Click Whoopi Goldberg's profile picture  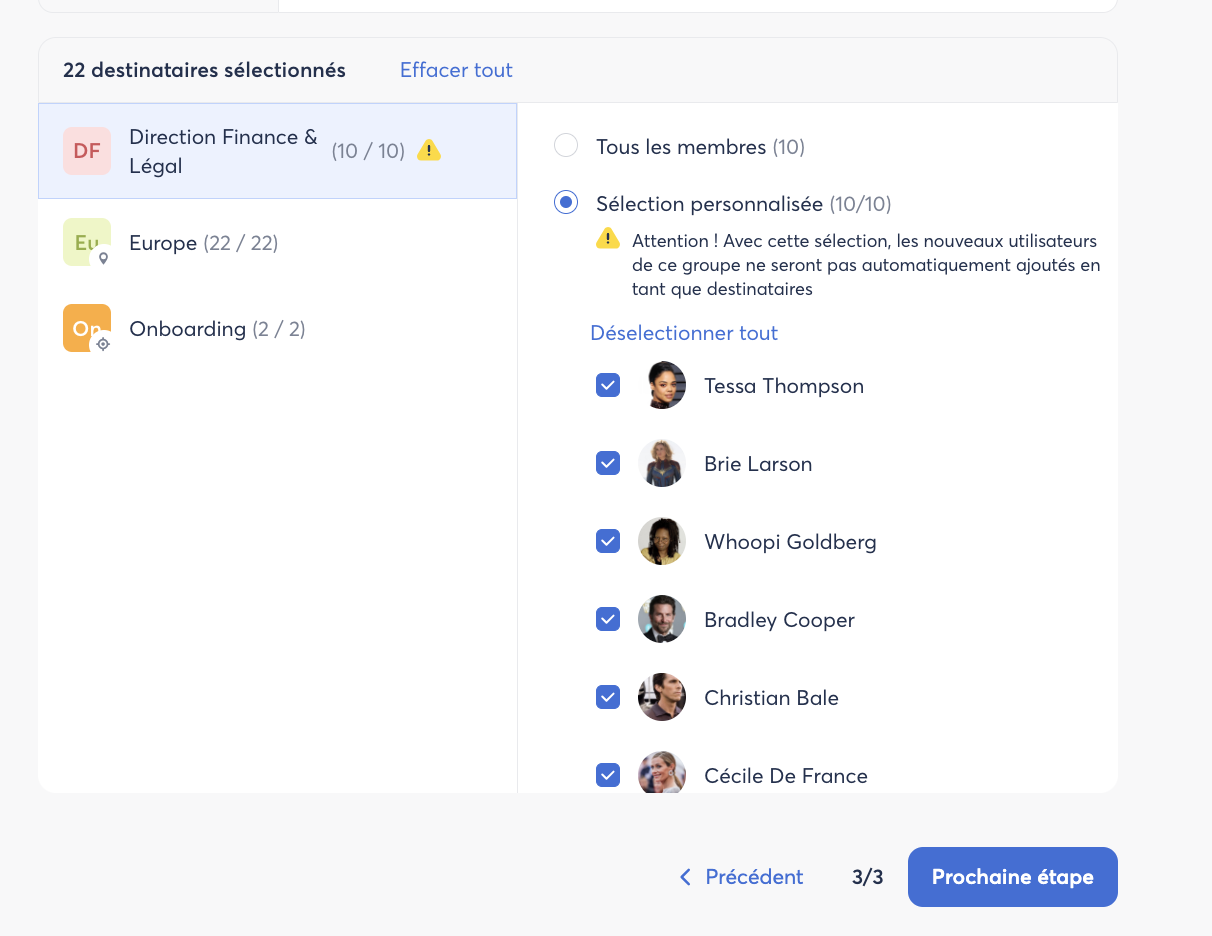(662, 542)
